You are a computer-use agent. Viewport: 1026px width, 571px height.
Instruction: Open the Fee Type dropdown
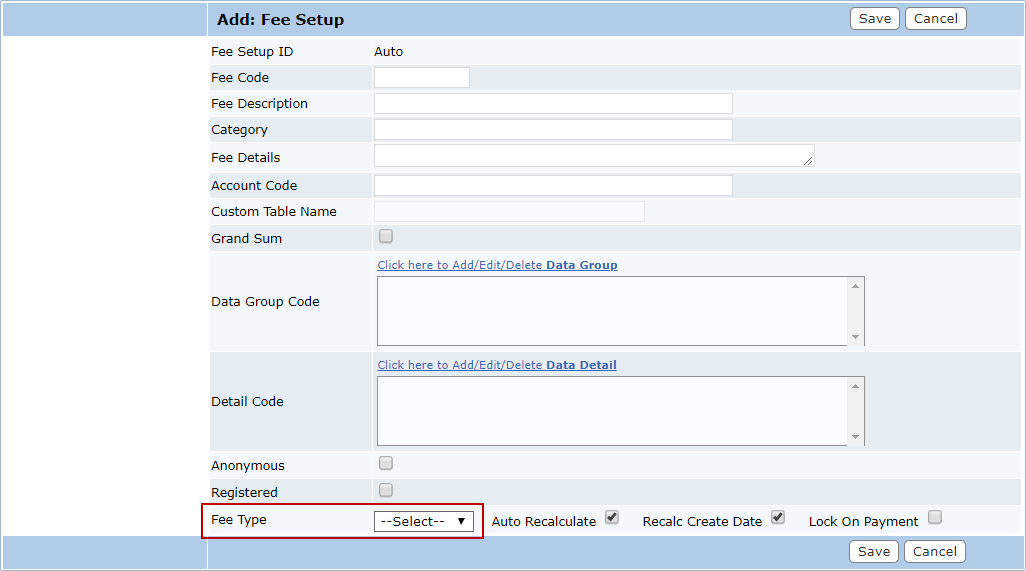click(423, 522)
